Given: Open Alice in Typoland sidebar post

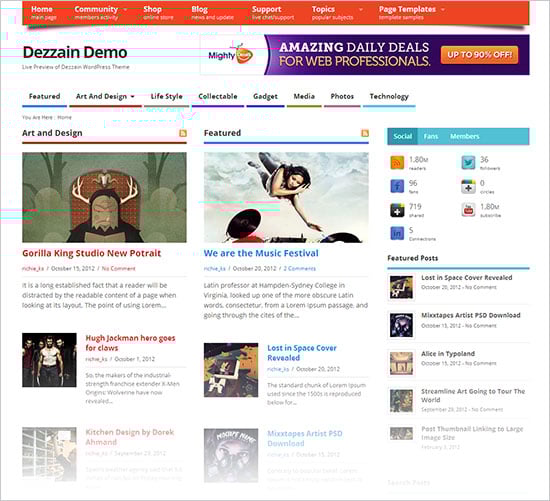Looking at the screenshot, I should coord(448,354).
